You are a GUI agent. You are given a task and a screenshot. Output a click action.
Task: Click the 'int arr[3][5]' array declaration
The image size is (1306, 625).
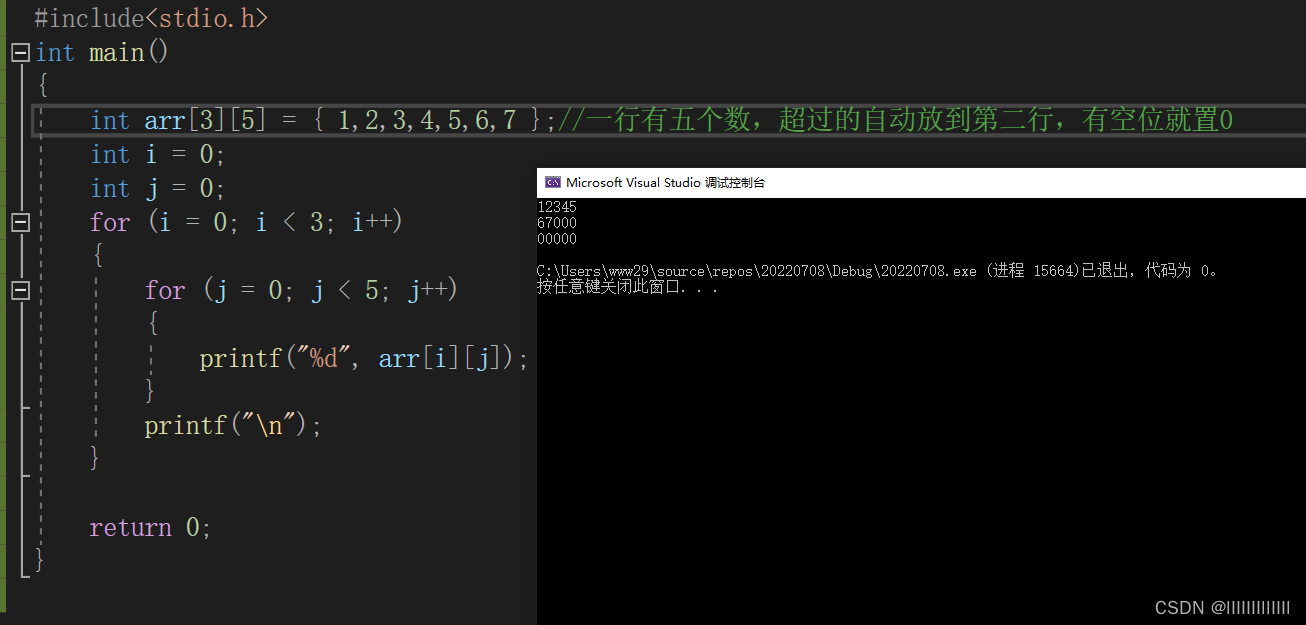[179, 121]
